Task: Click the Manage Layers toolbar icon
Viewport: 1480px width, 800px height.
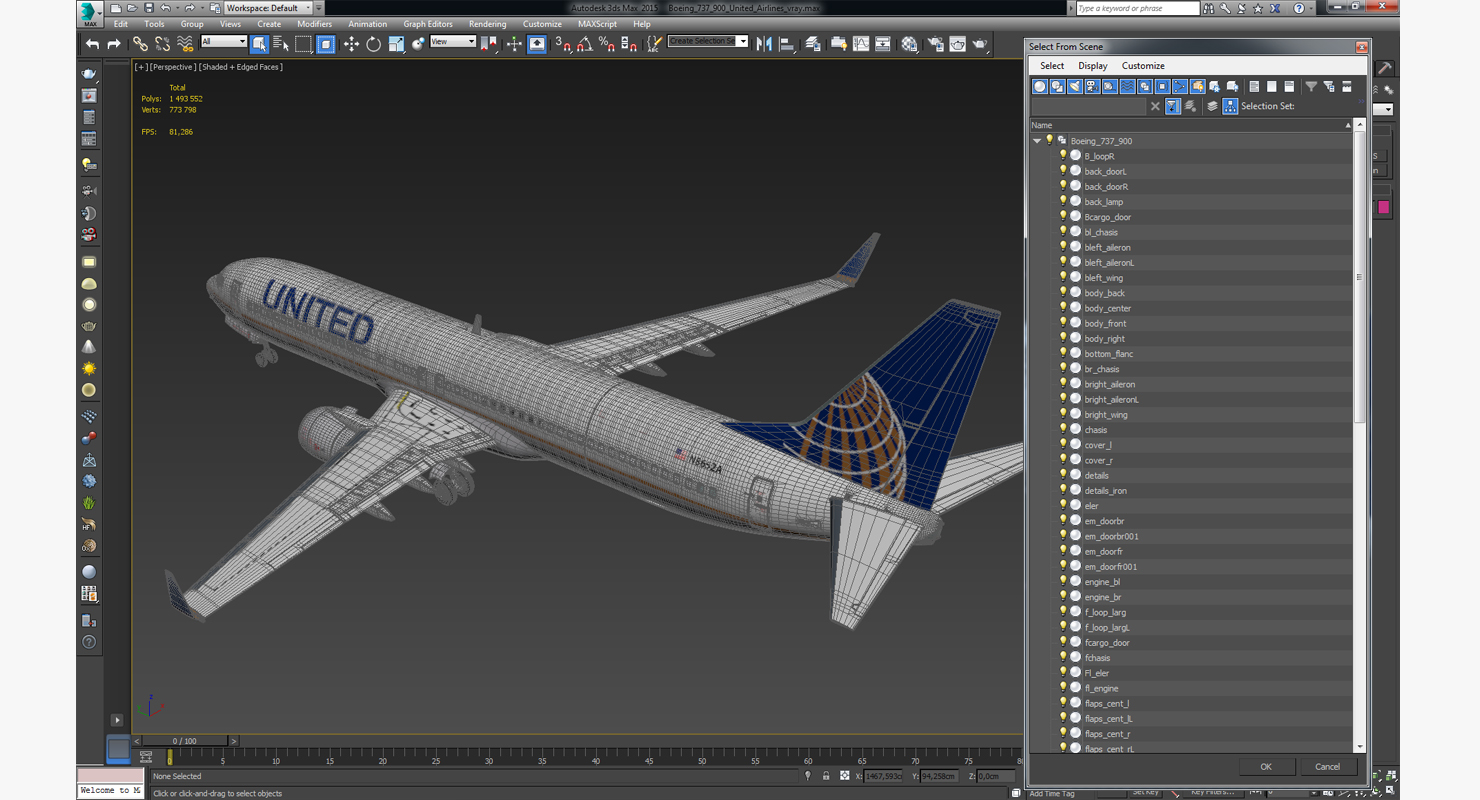Action: (x=813, y=44)
